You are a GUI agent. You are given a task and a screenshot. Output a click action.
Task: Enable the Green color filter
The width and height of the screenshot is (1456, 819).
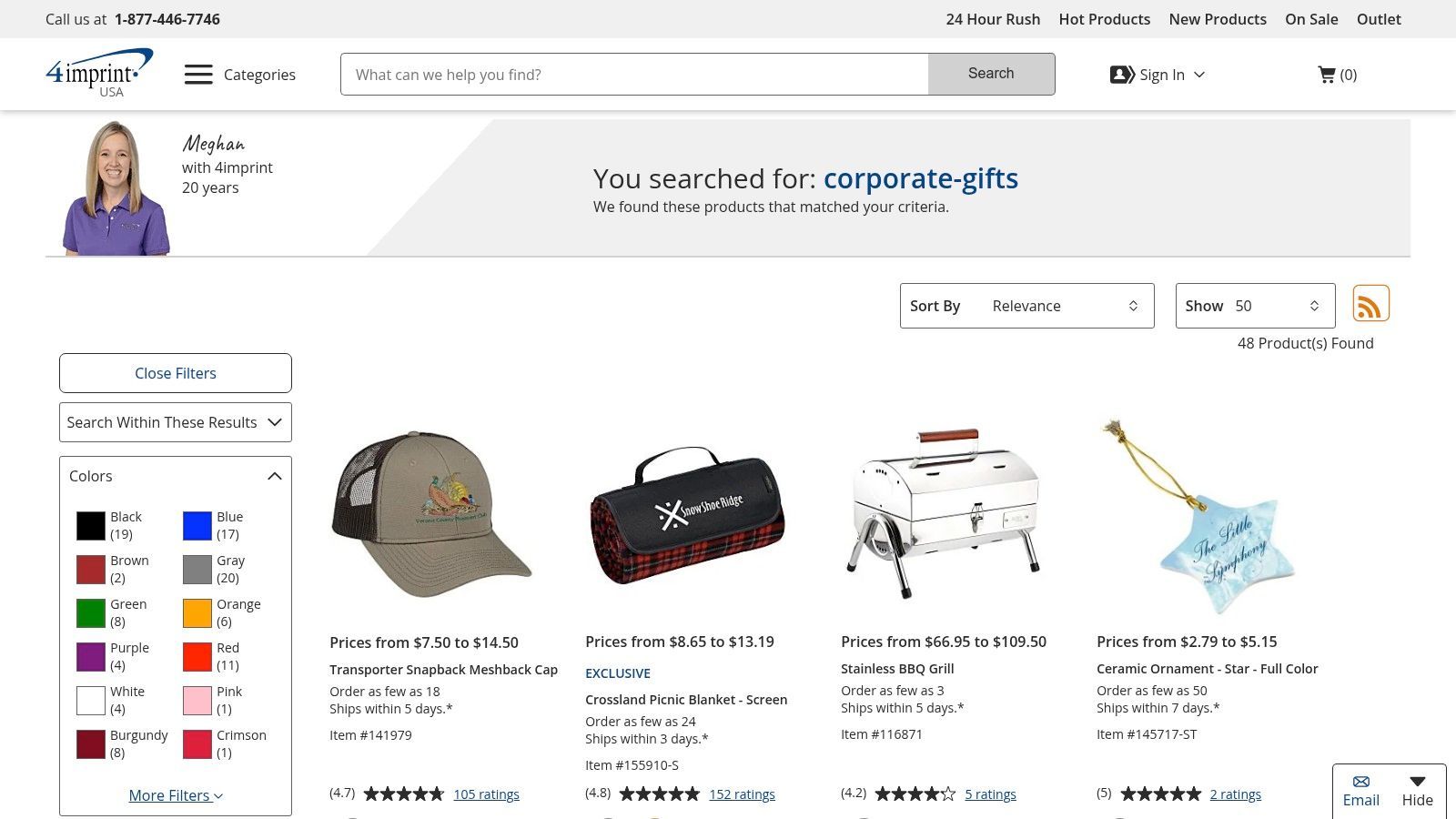coord(90,612)
